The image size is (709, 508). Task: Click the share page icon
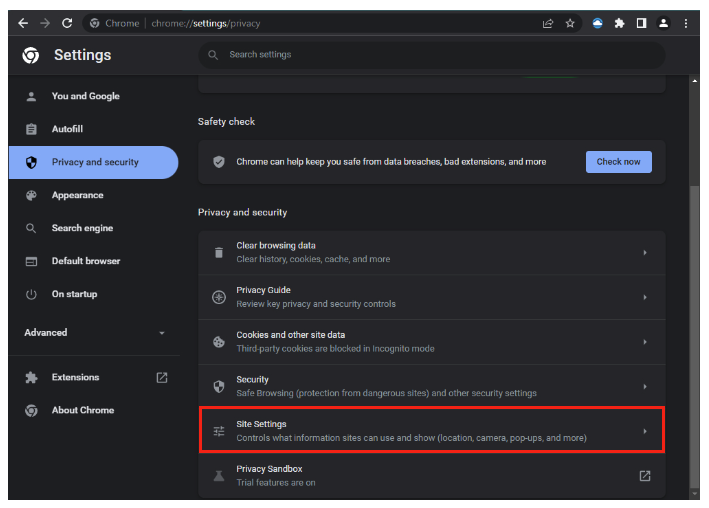[x=548, y=23]
